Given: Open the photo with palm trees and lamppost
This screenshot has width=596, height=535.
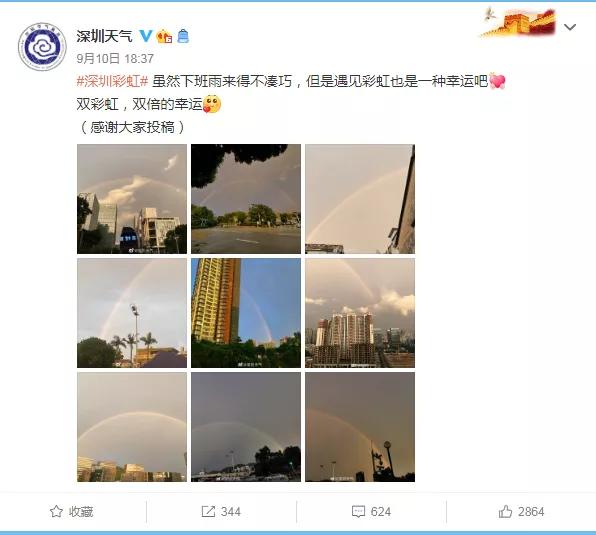Looking at the screenshot, I should [132, 313].
